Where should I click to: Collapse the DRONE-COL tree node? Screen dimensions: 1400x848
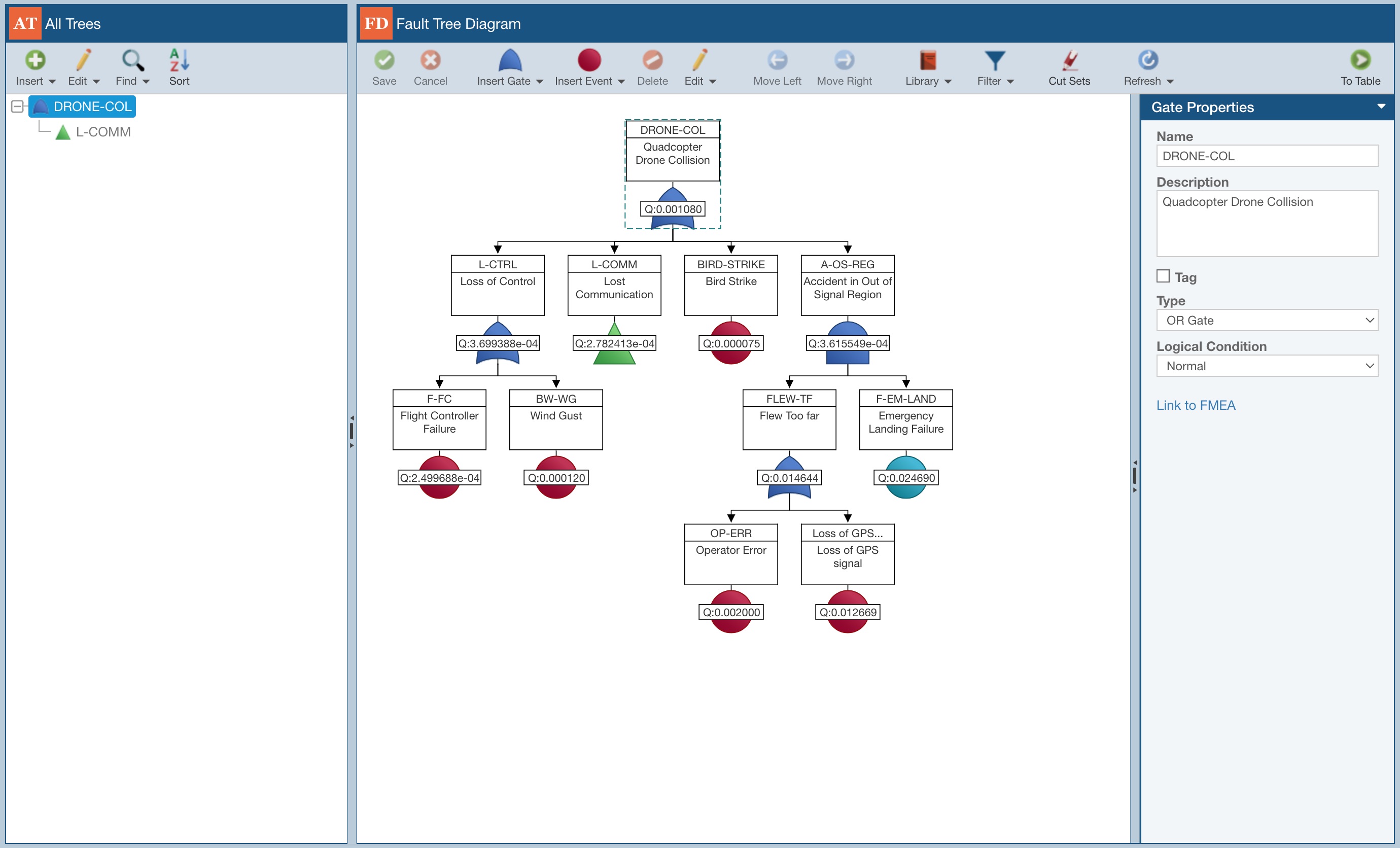(18, 107)
